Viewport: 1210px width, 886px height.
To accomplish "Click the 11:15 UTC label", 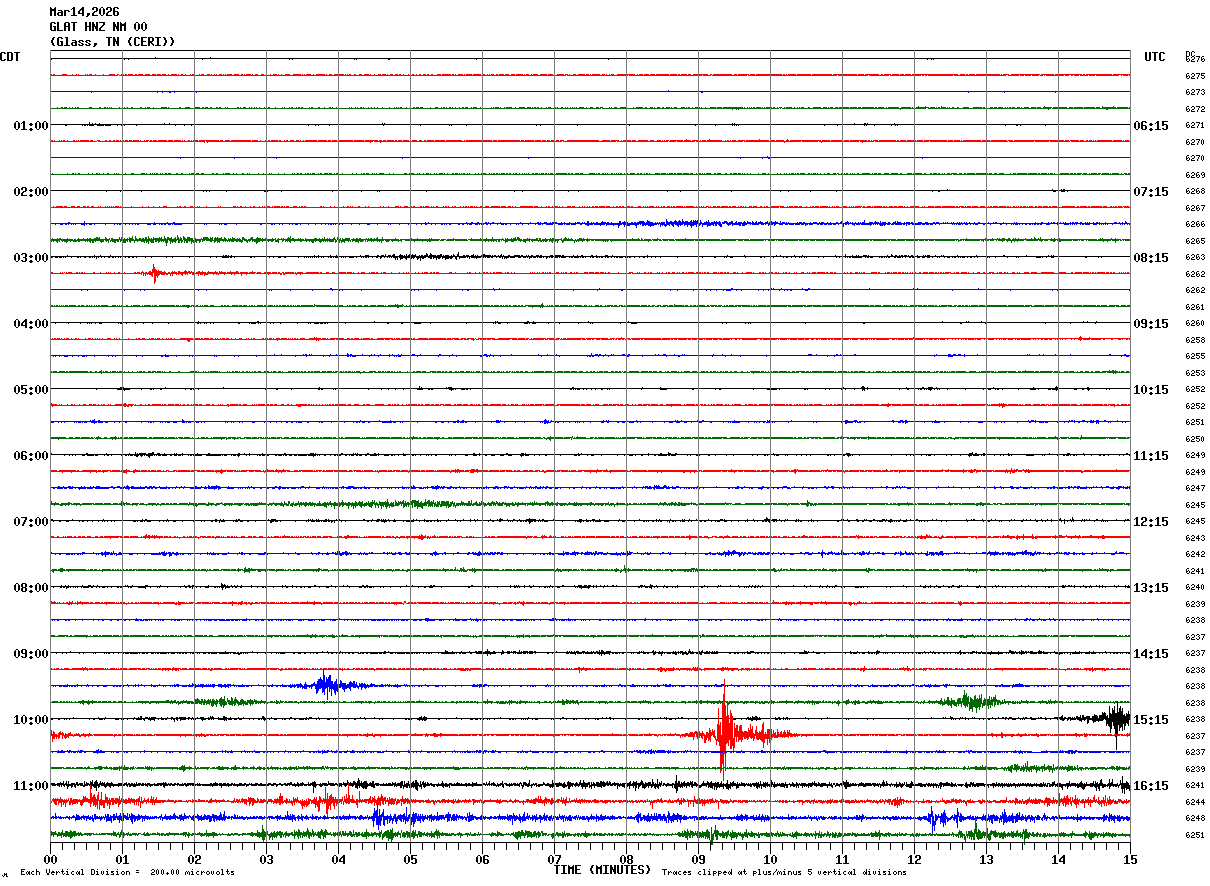I will 1151,456.
